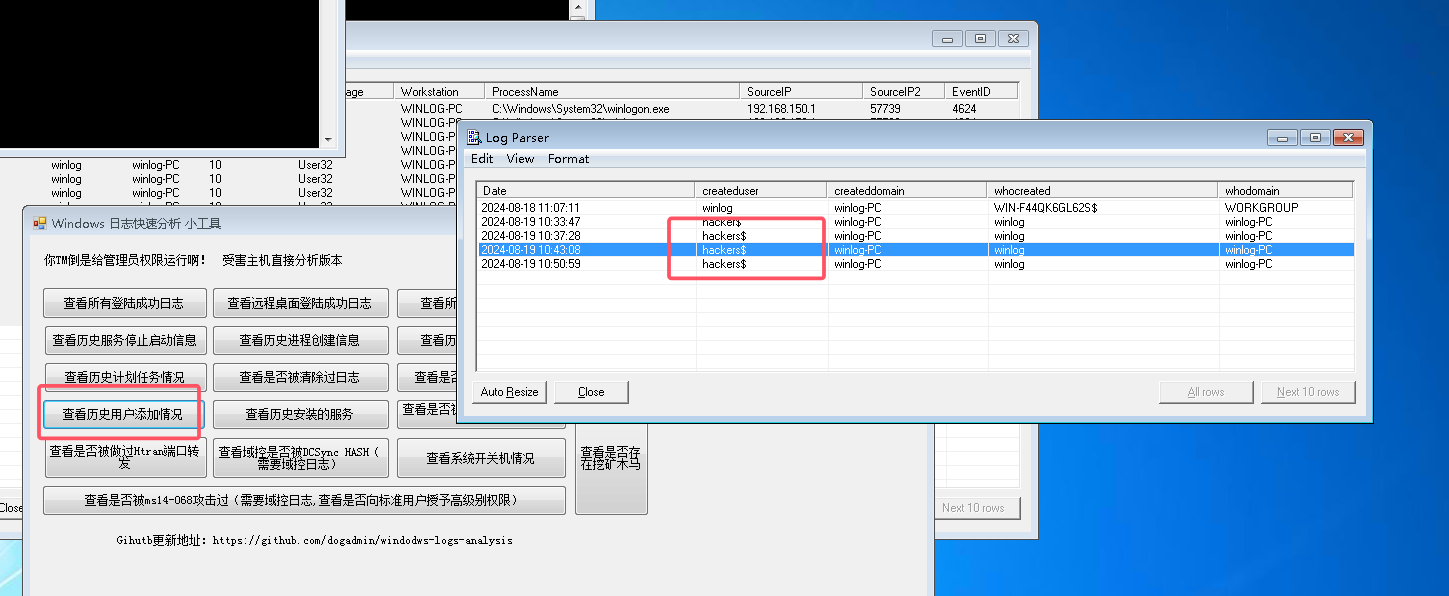Click 查看历史进程创建信息 button
This screenshot has height=596, width=1449.
[299, 340]
